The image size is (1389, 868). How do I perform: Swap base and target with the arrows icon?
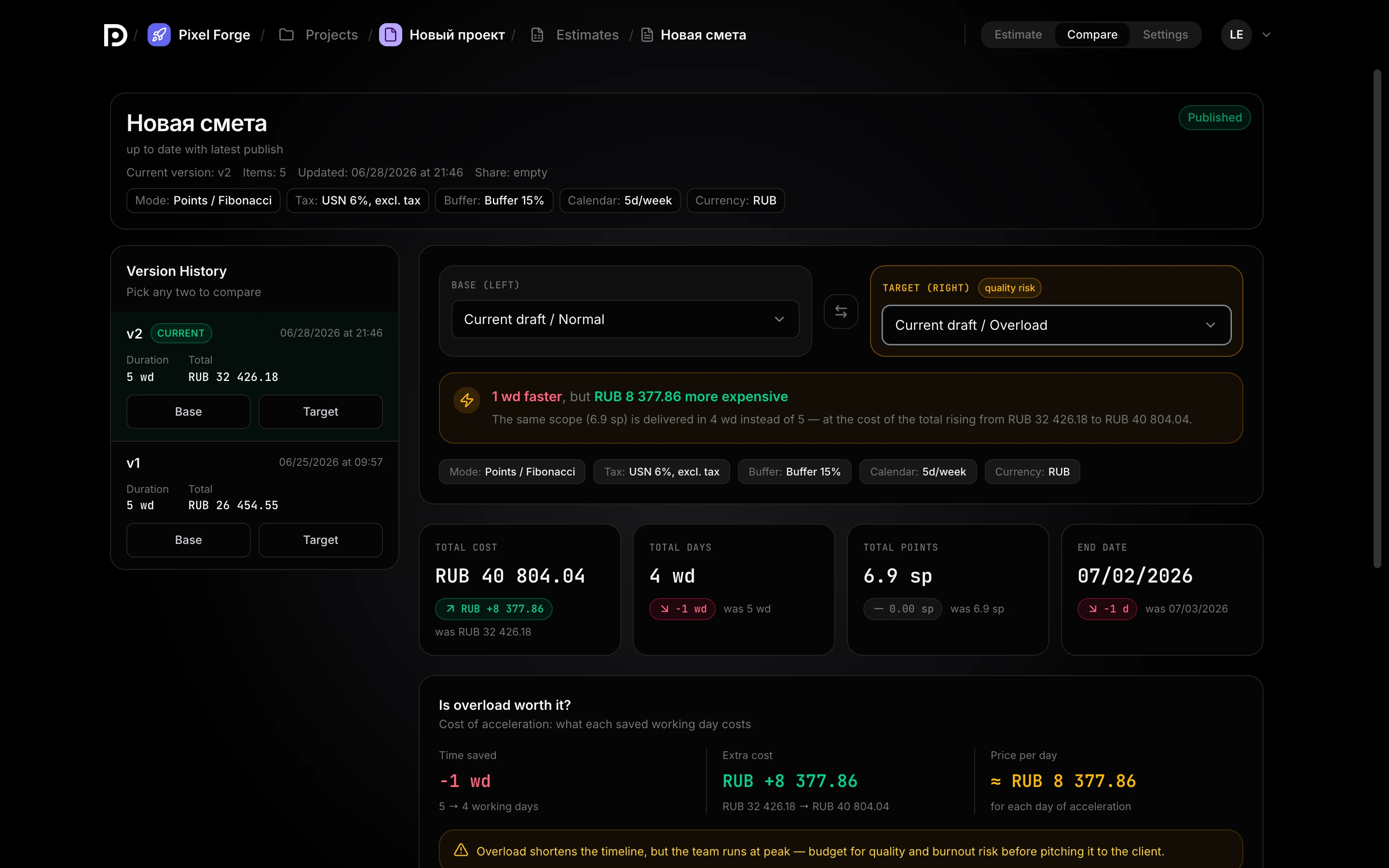click(841, 312)
